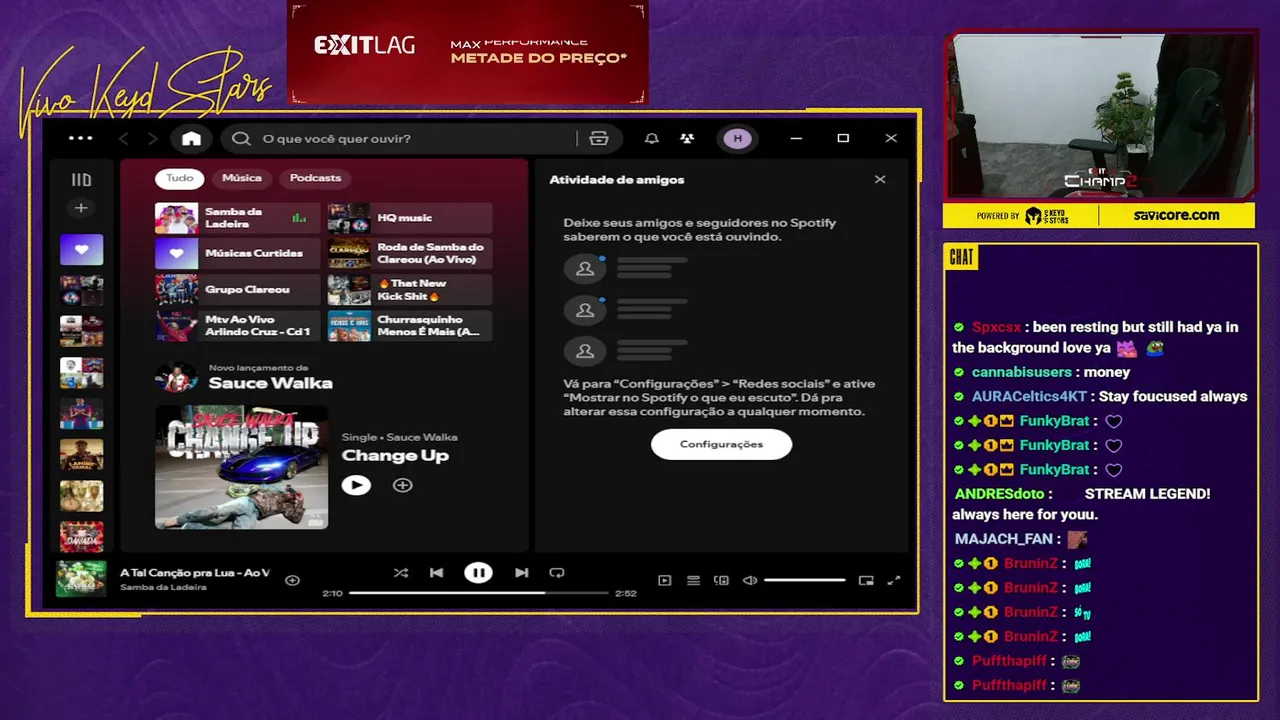Viewport: 1280px width, 720px height.
Task: Toggle the Now Playing view icon
Action: pyautogui.click(x=664, y=580)
